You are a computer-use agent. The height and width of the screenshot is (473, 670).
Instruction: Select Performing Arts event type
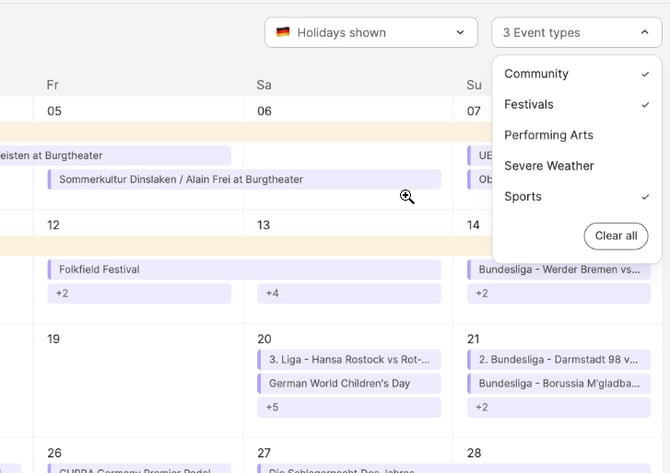(x=549, y=135)
